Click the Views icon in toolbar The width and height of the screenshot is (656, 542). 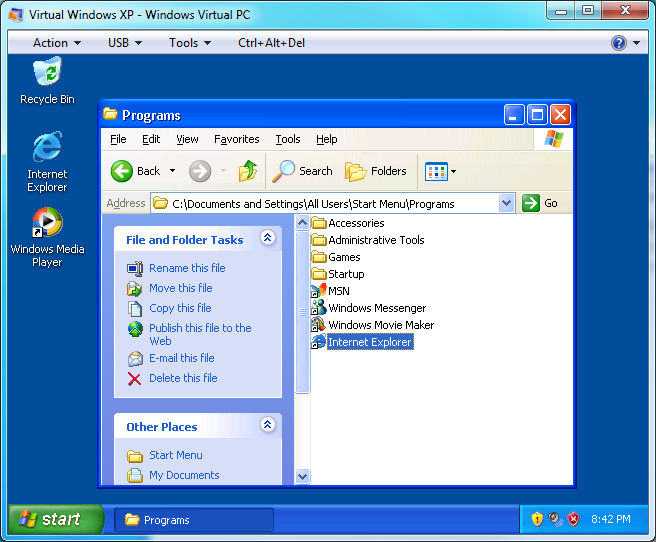click(436, 171)
